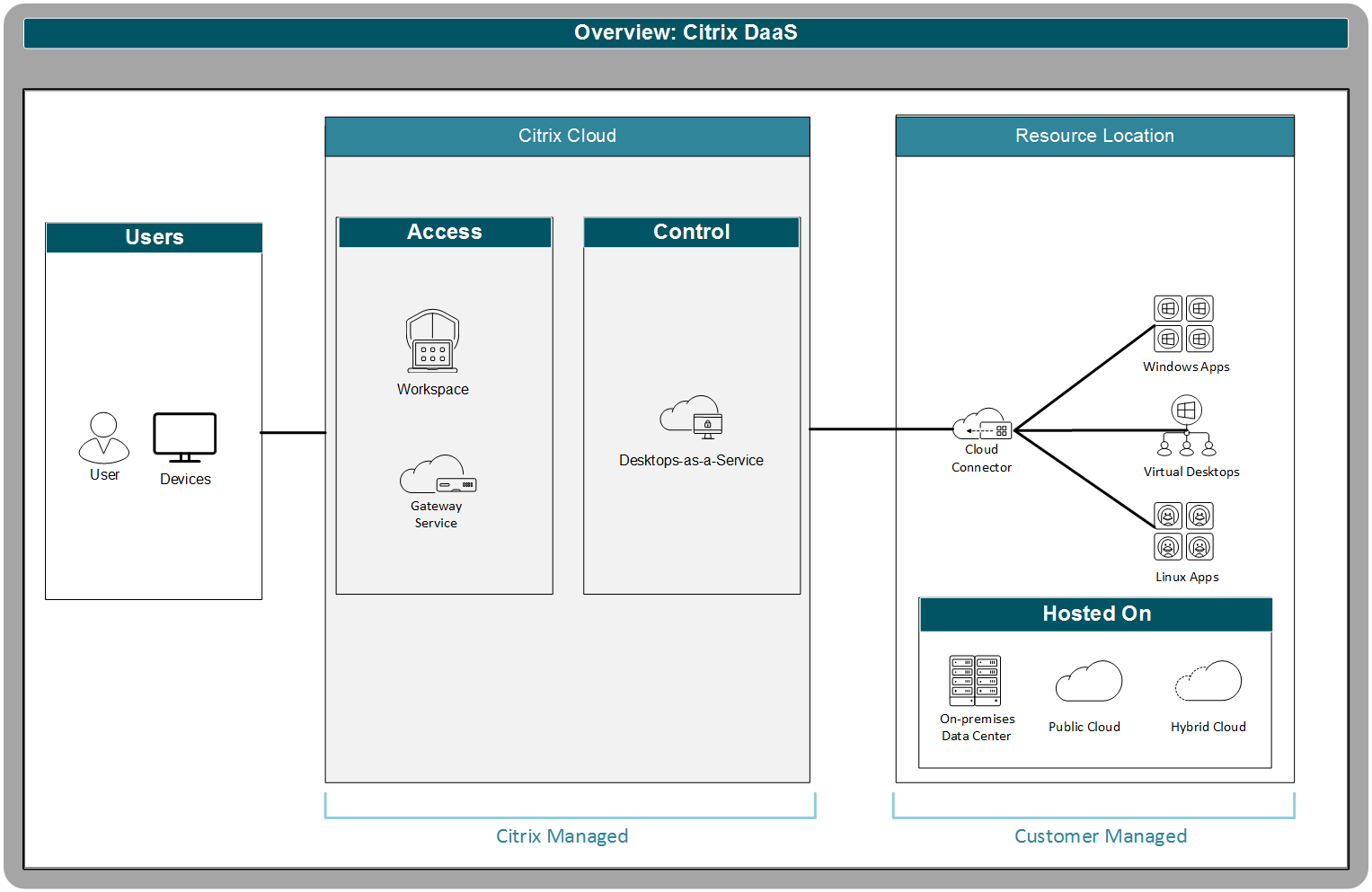
Task: Select the Cloud Connector text label
Action: point(982,459)
